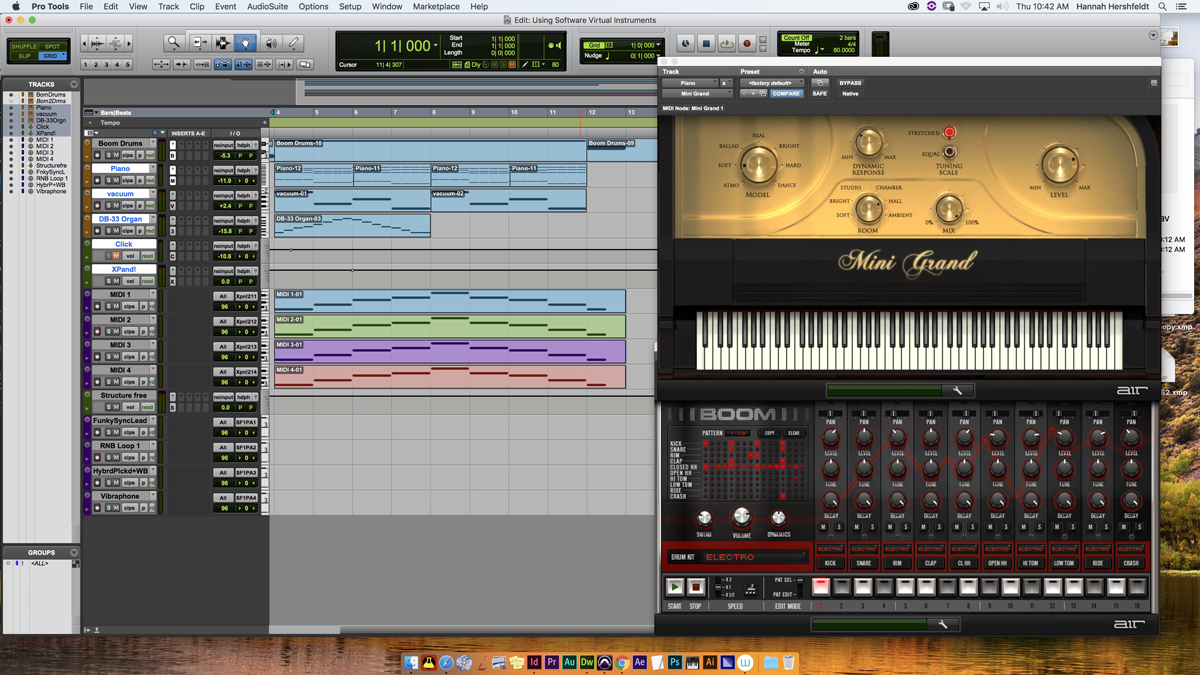Open the Track menu
Viewport: 1200px width, 675px height.
pos(169,6)
